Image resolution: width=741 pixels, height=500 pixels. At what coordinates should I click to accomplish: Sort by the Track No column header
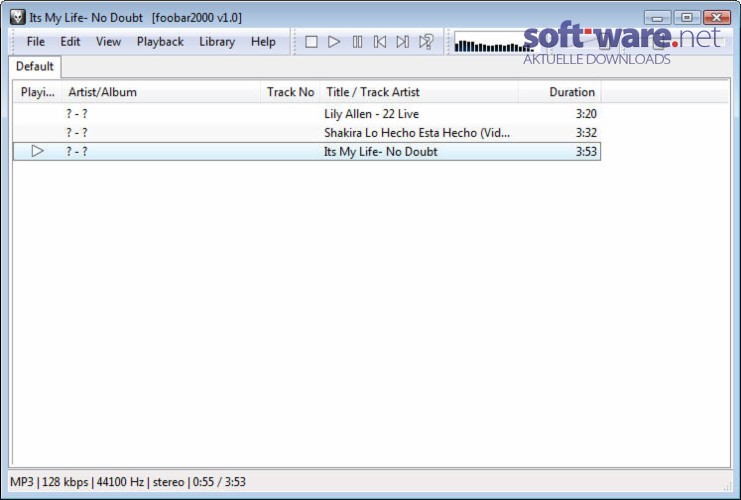tap(290, 92)
